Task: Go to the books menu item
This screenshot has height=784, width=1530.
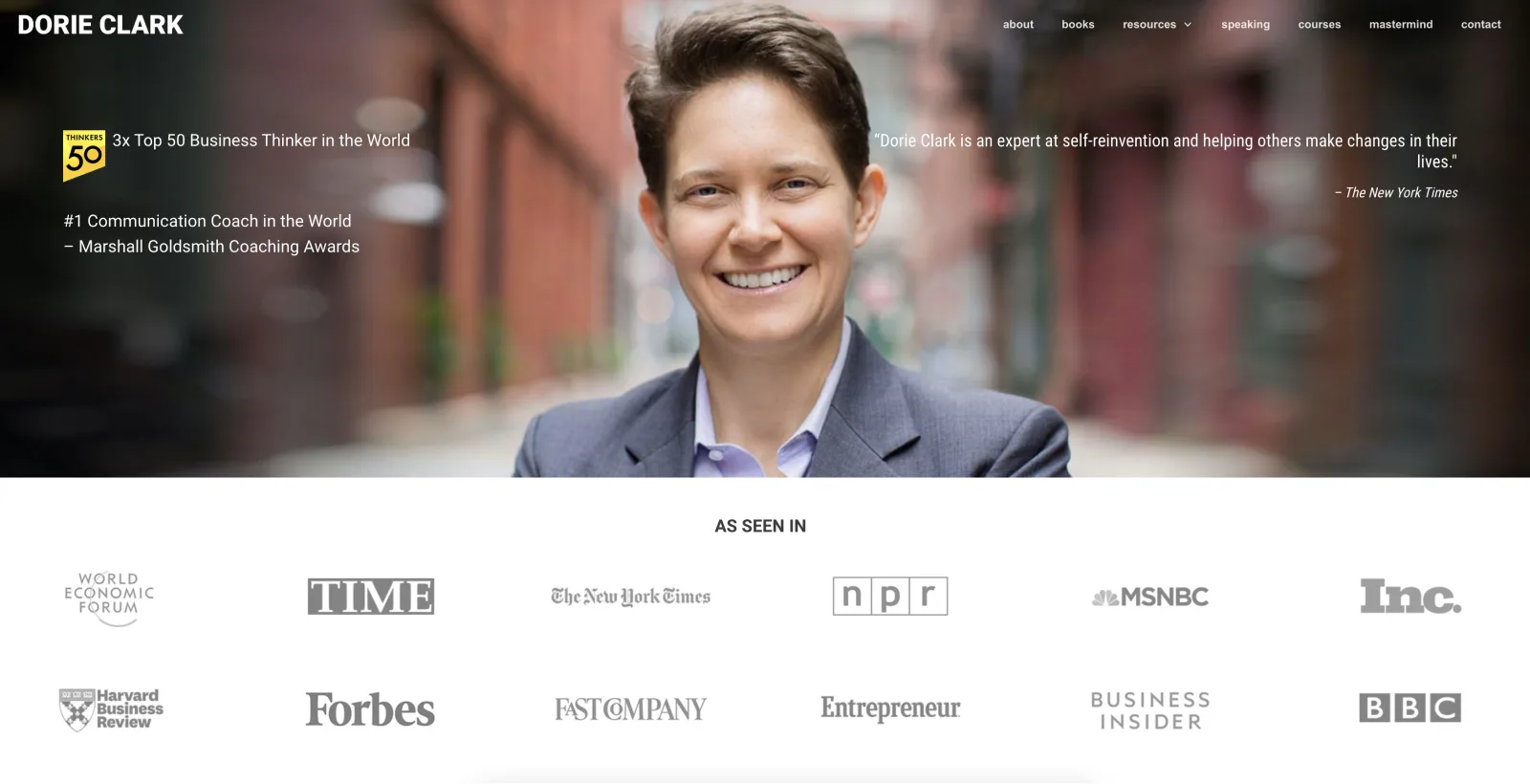Action: point(1078,25)
